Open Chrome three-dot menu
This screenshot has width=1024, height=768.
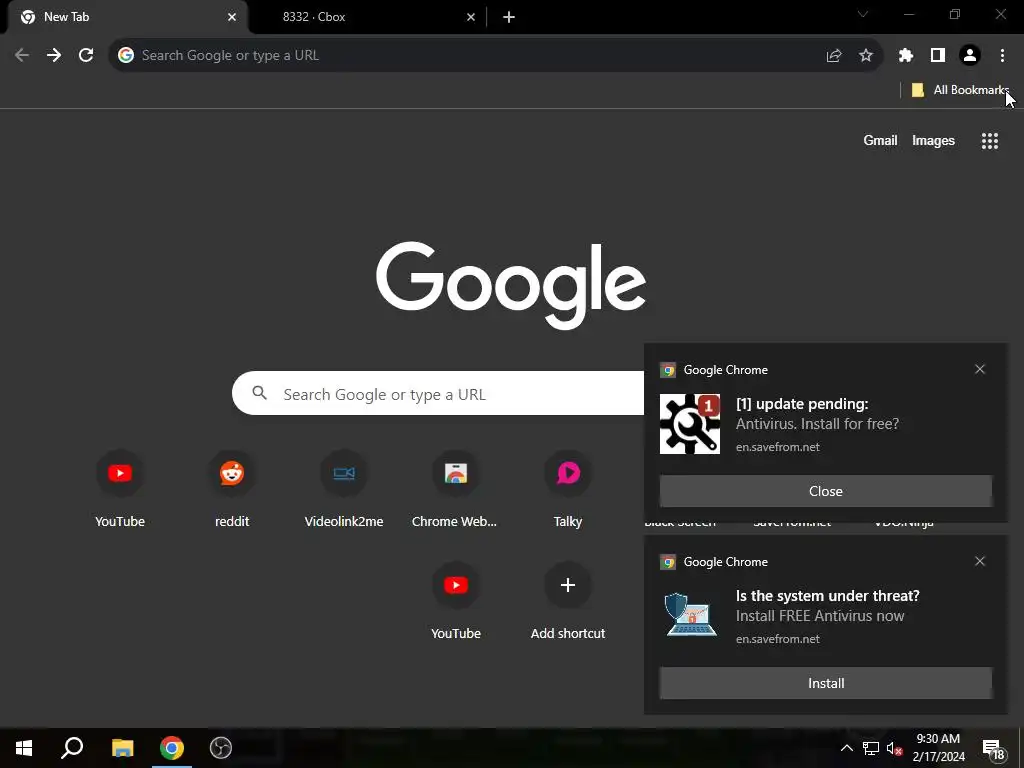1002,56
